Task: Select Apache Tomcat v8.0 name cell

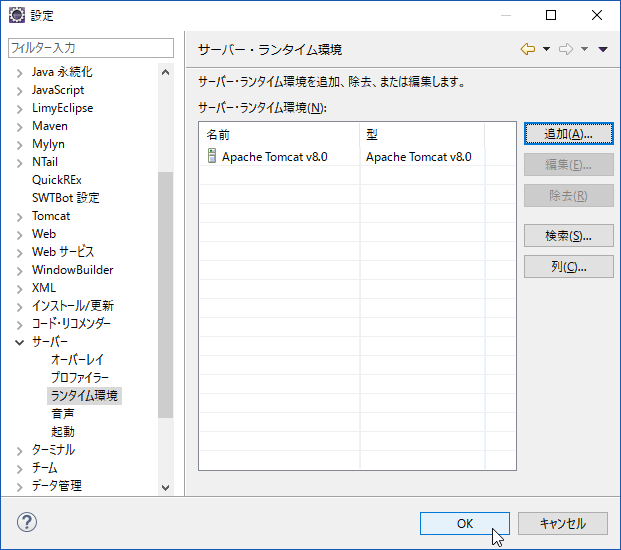Action: pos(274,157)
